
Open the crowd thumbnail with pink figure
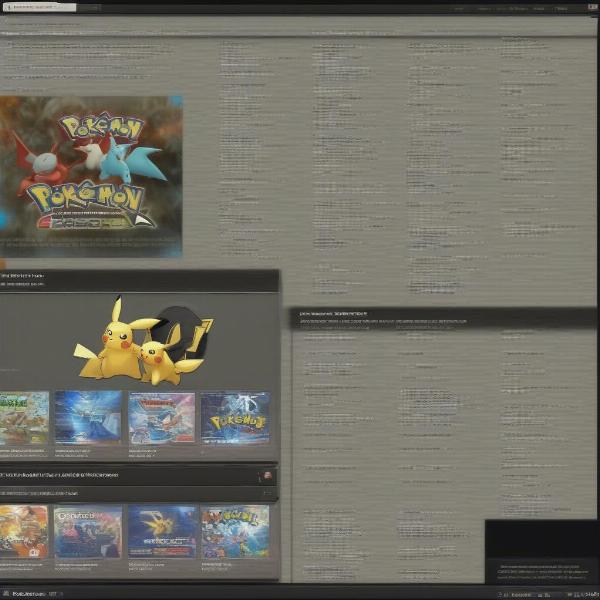pos(88,532)
